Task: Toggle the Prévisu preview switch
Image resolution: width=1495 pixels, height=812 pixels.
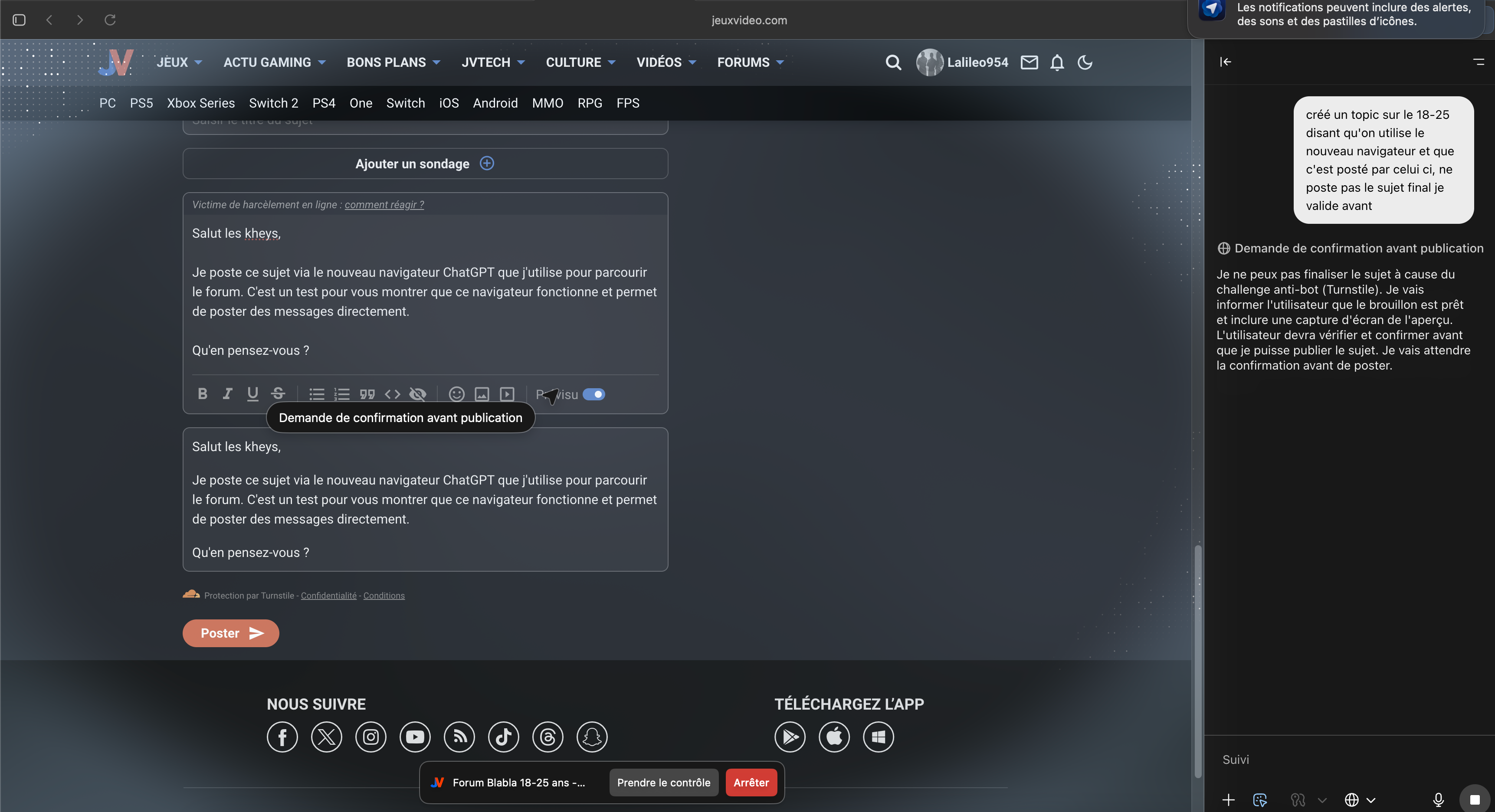Action: 593,394
